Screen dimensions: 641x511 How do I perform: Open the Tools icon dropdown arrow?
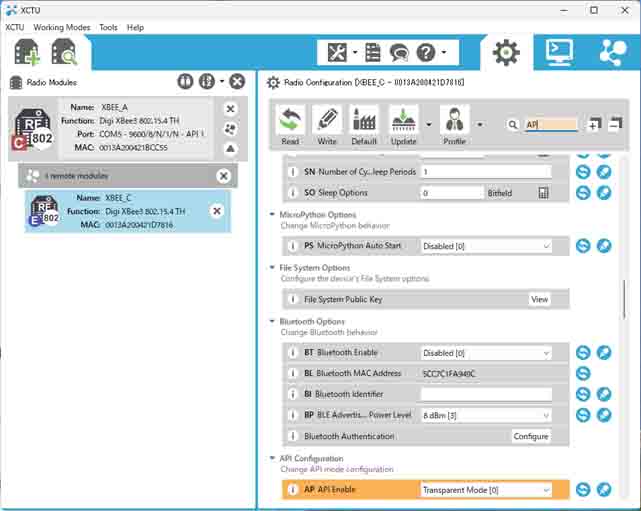coord(354,52)
